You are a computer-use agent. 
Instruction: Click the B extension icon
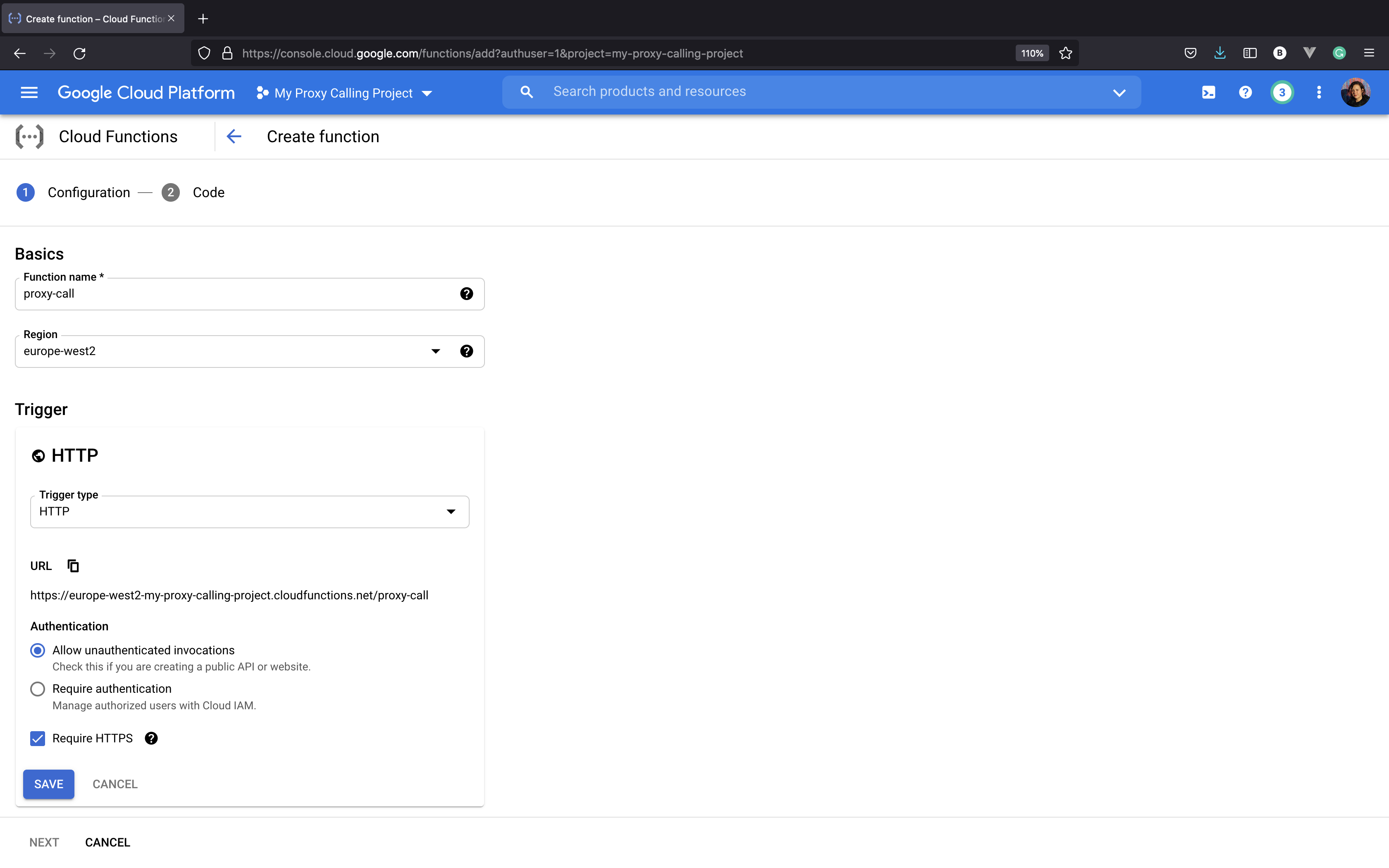pos(1280,53)
